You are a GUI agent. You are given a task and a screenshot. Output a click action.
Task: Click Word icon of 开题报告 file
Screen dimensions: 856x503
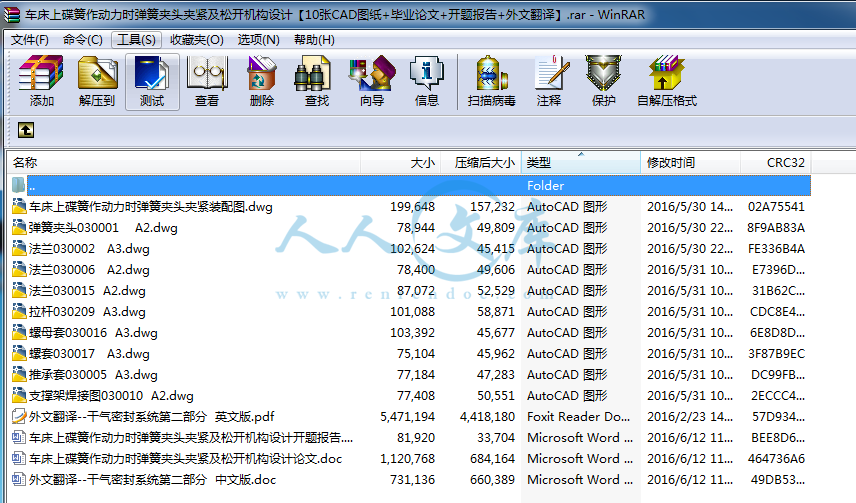[x=19, y=437]
